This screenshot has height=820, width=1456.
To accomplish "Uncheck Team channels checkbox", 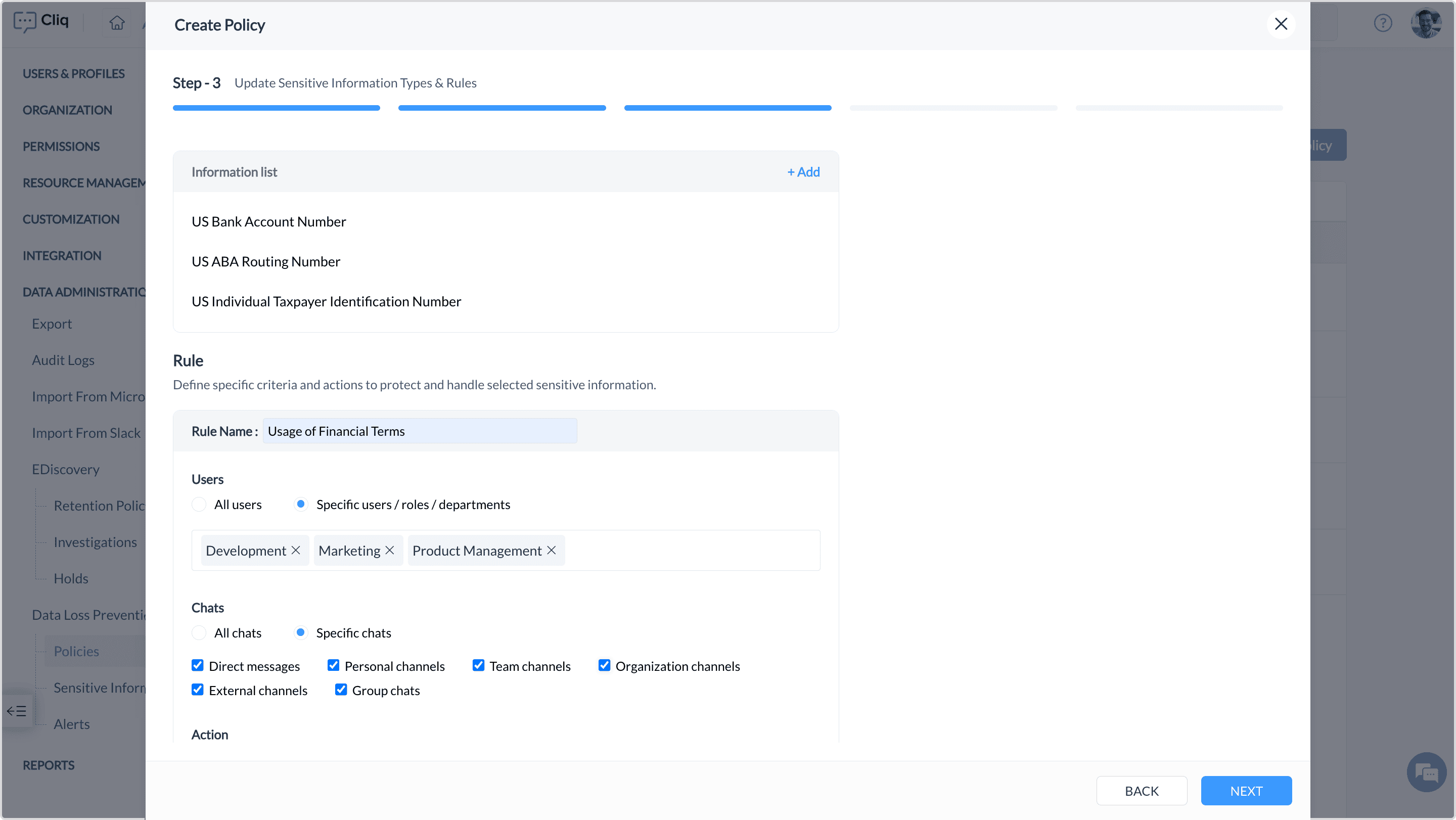I will (478, 665).
